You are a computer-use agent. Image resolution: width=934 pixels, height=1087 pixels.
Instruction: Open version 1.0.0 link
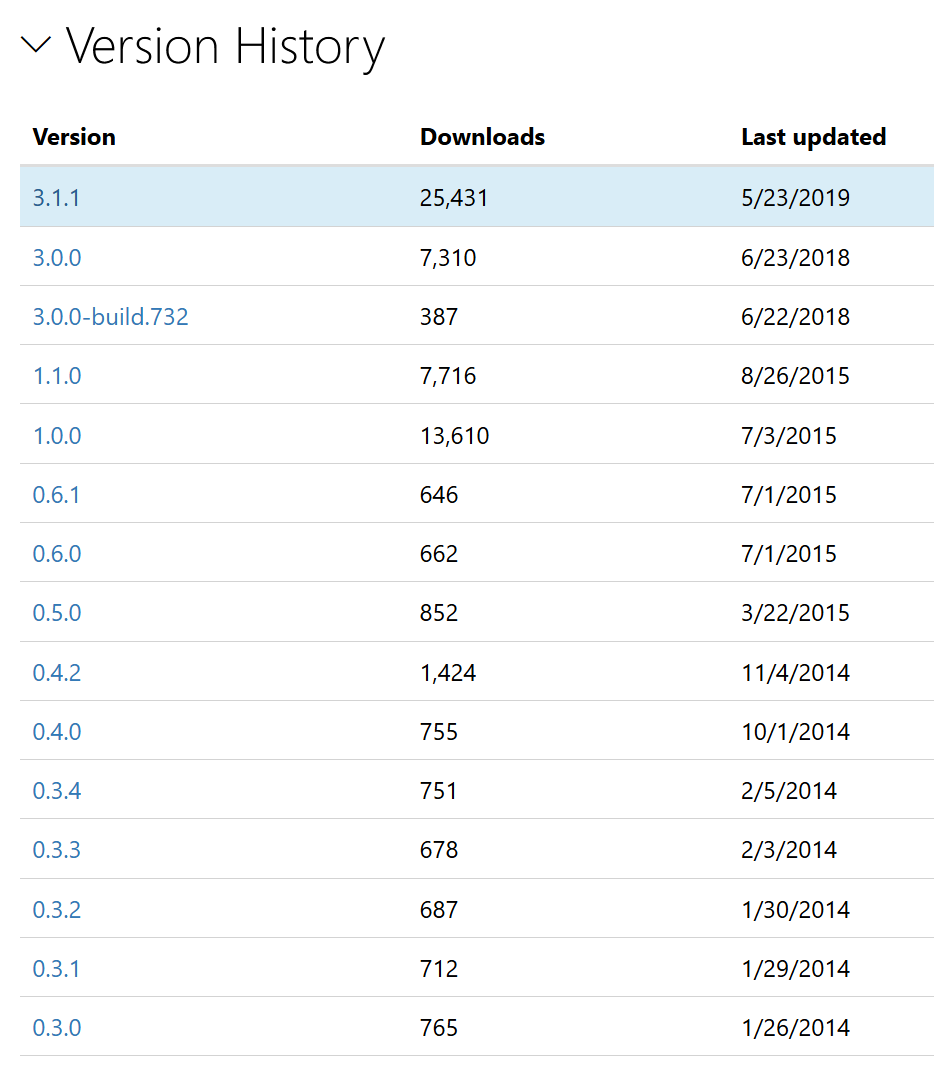[57, 436]
